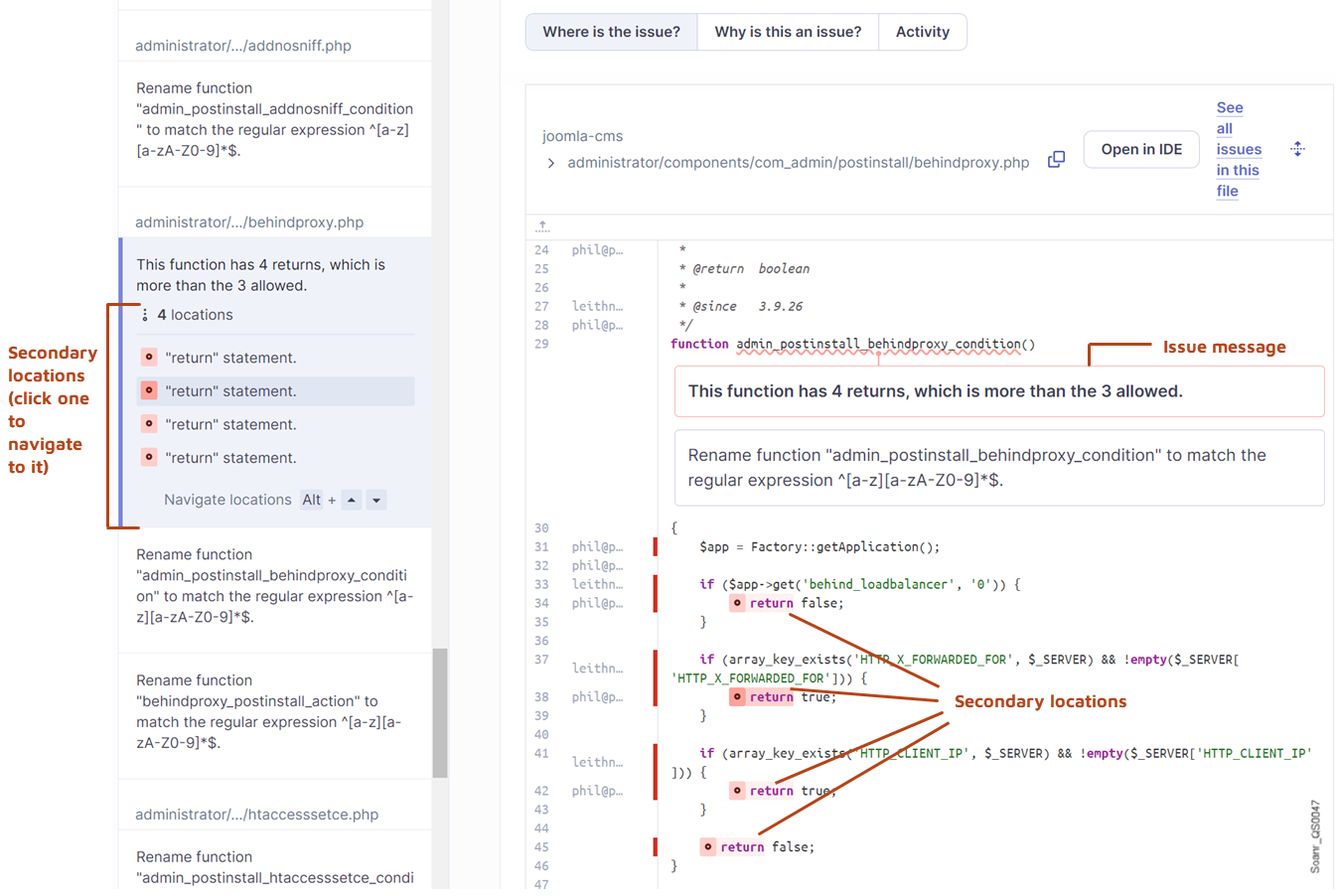This screenshot has width=1336, height=896.
Task: Expand the file path chevron
Action: (551, 163)
